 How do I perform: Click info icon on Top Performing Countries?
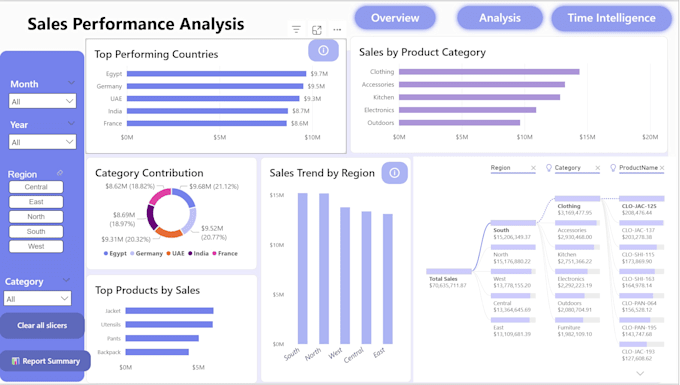pos(323,50)
